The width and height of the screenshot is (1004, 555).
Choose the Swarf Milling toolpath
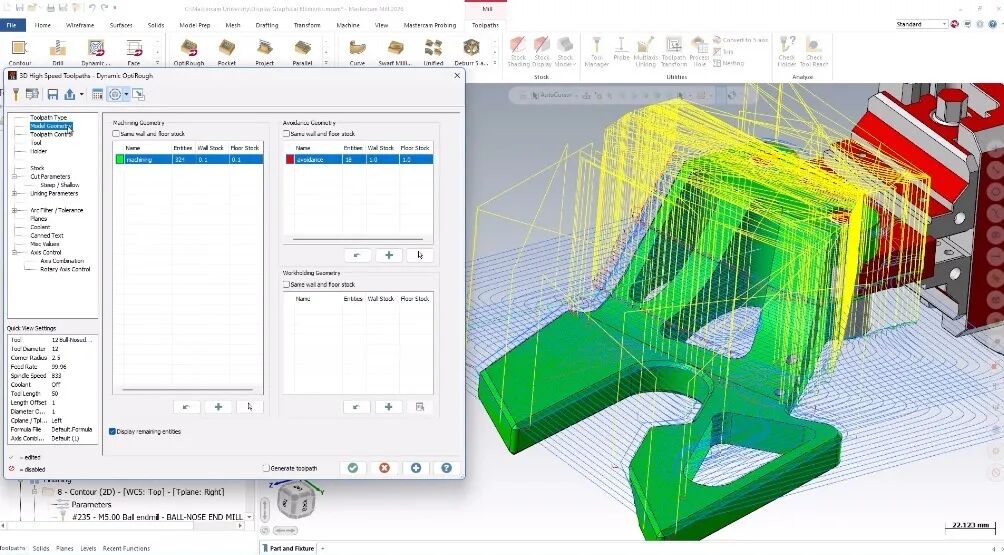tap(395, 52)
